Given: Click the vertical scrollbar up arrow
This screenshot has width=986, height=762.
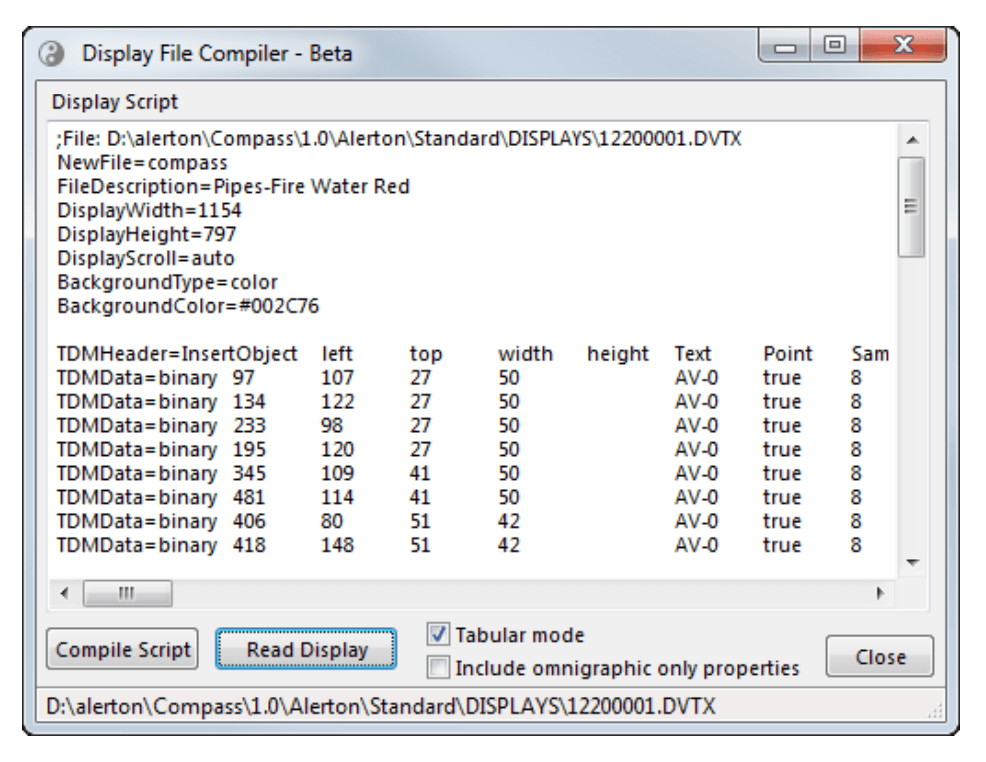Looking at the screenshot, I should coord(910,138).
